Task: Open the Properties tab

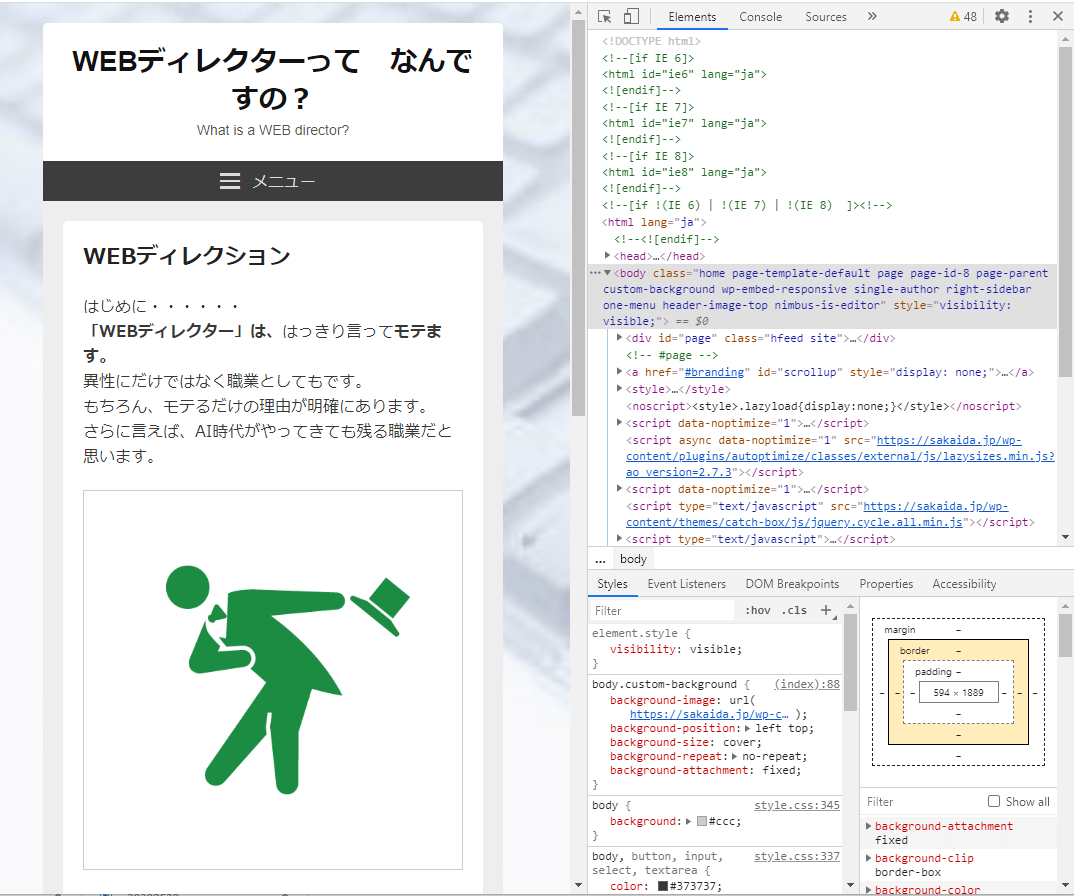Action: click(x=886, y=584)
